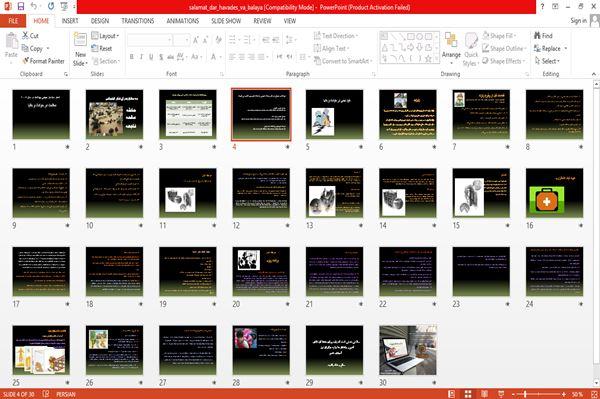The width and height of the screenshot is (600, 399).
Task: Select the Format Painter tool
Action: [x=44, y=61]
